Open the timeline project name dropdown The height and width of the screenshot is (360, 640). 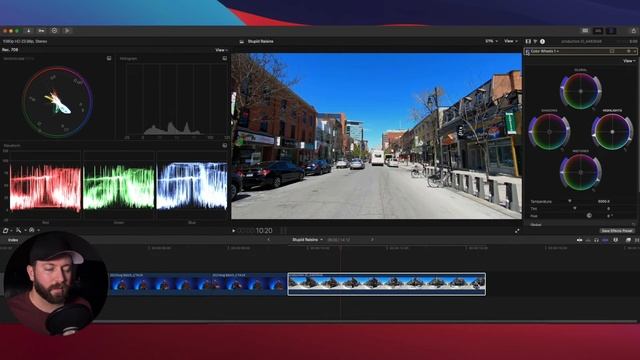pos(307,240)
